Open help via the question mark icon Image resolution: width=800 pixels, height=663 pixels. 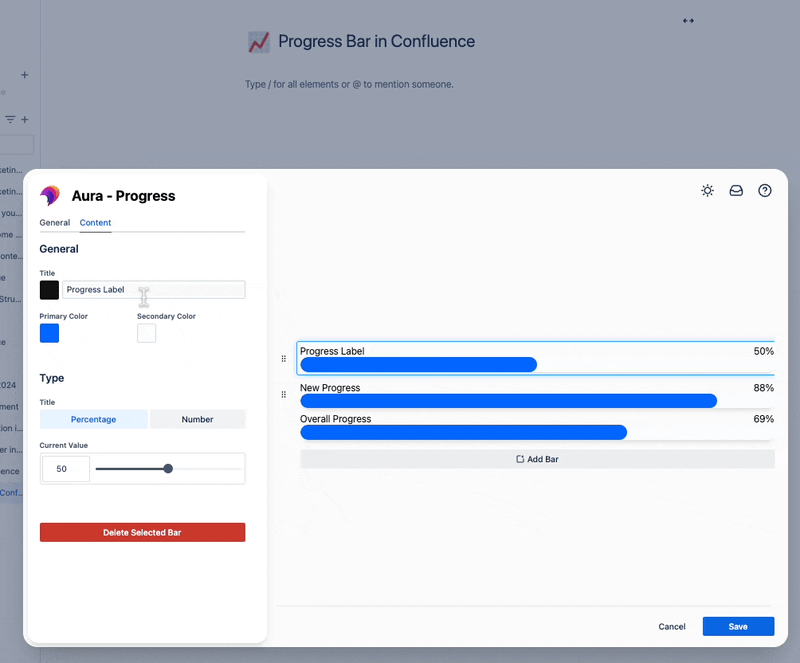click(x=764, y=190)
